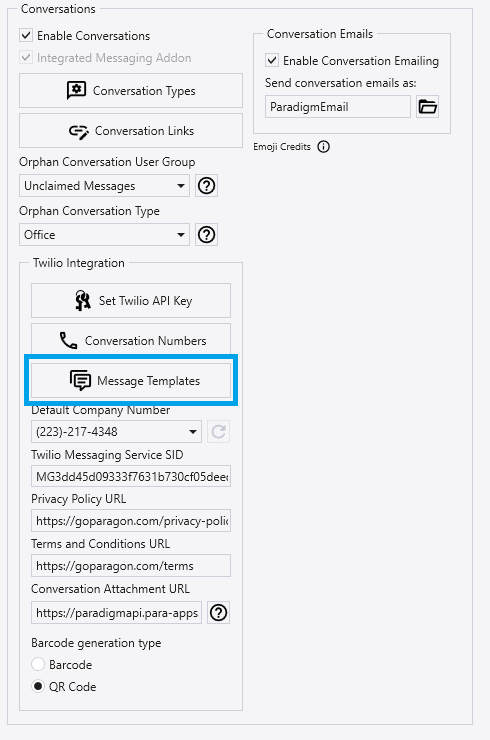
Task: Select the Barcode radio option
Action: tap(38, 664)
